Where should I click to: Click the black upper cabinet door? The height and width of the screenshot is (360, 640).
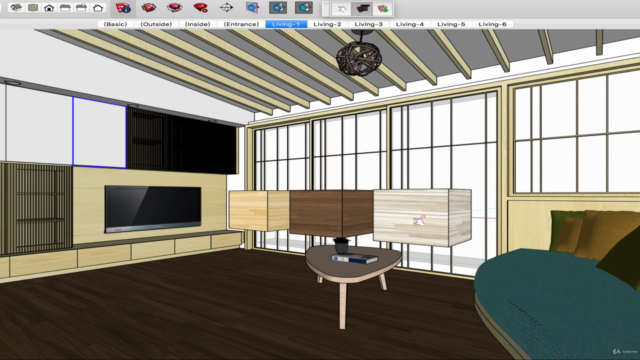[204, 143]
